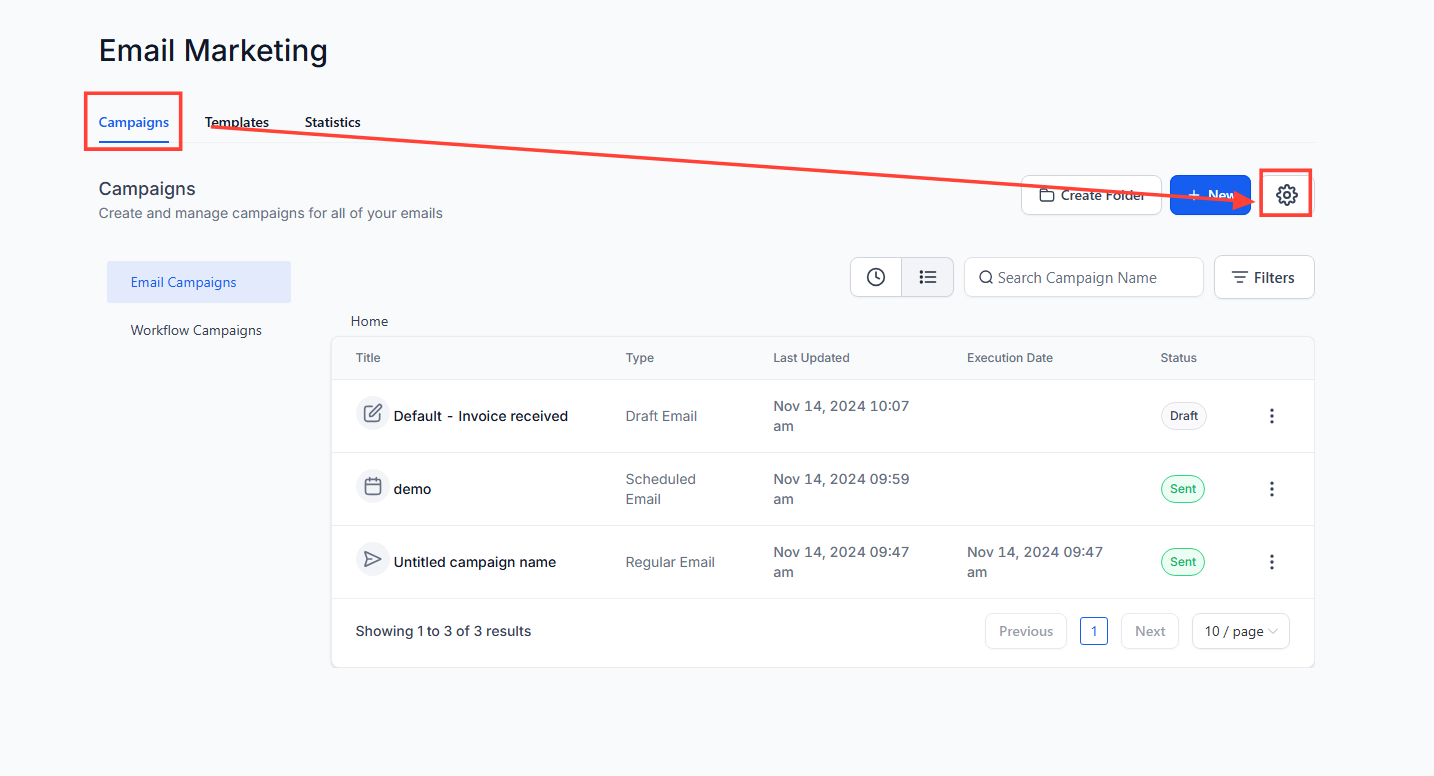1434x776 pixels.
Task: Open three-dot menu for Default - Invoice received
Action: point(1271,416)
